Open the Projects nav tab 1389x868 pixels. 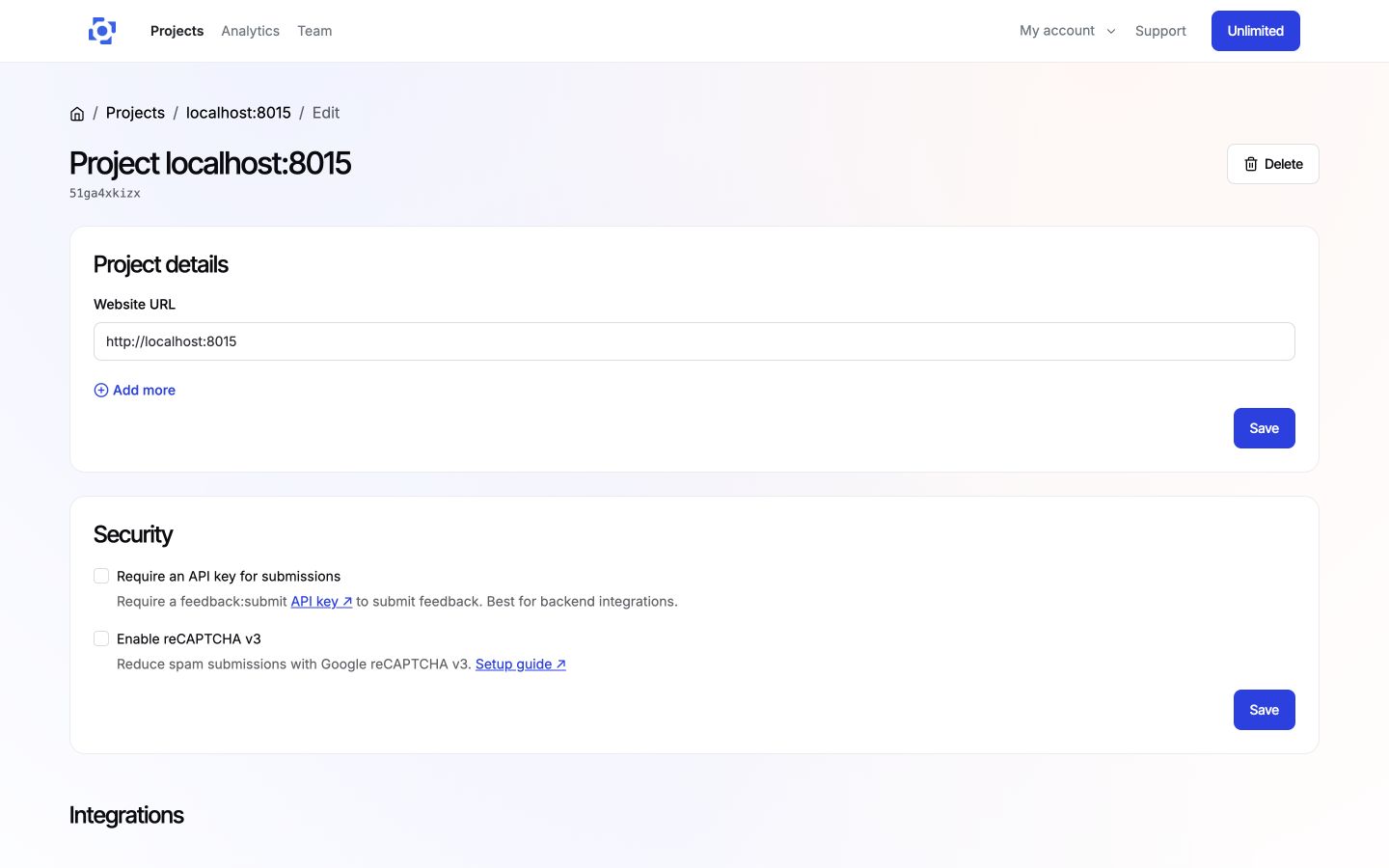point(177,31)
